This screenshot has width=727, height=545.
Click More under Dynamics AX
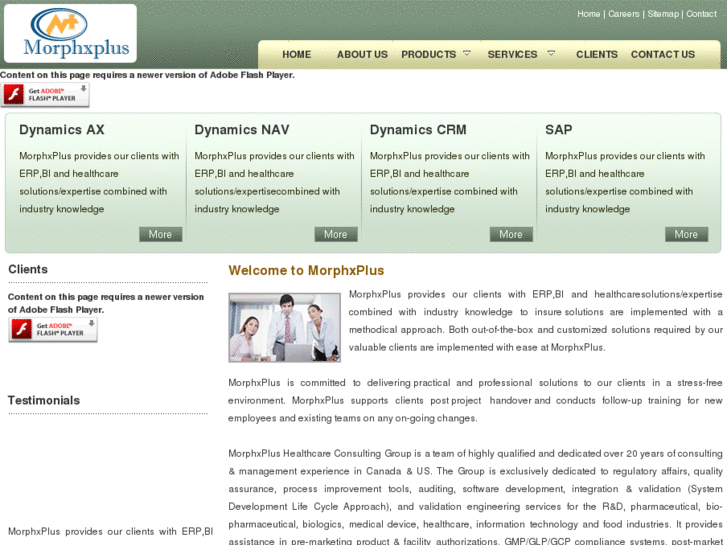tap(160, 234)
